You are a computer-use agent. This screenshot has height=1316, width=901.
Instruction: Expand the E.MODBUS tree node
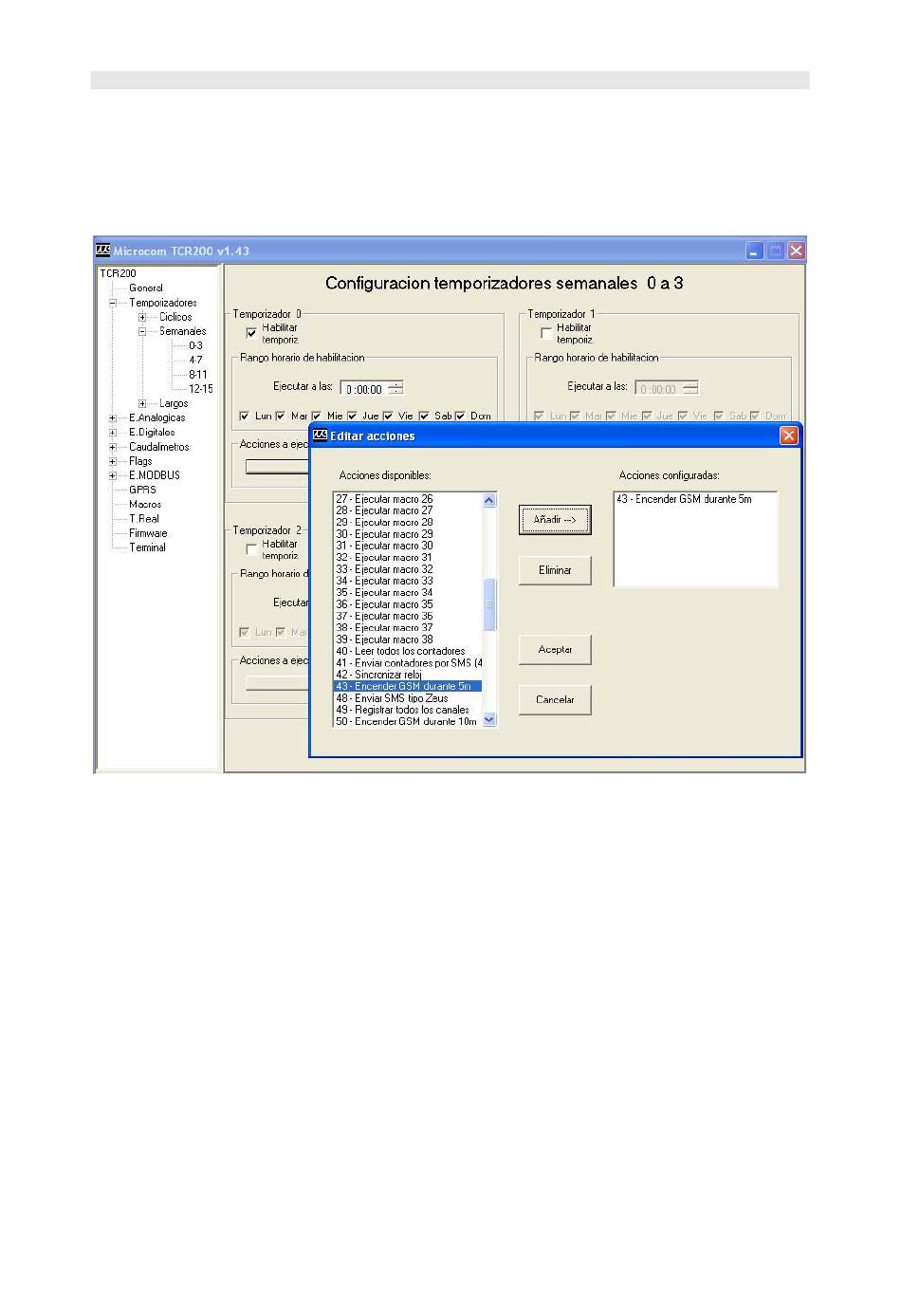pyautogui.click(x=113, y=475)
